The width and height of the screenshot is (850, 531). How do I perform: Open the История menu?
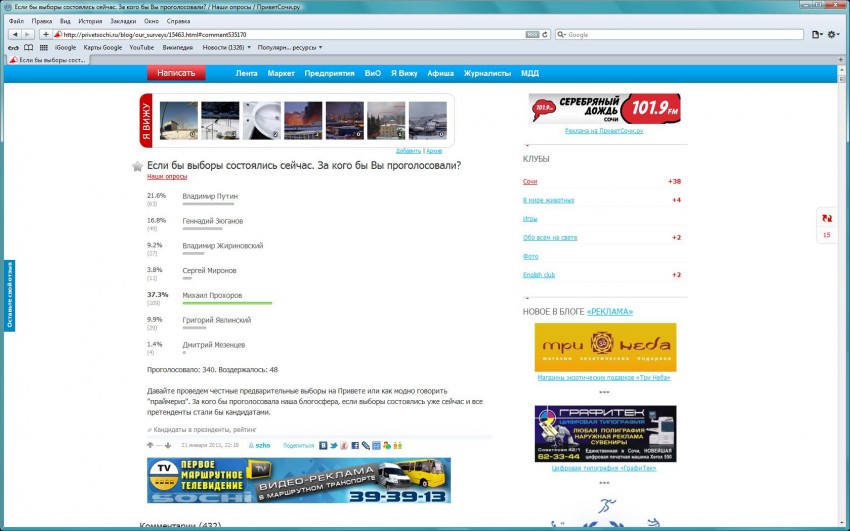tap(90, 20)
